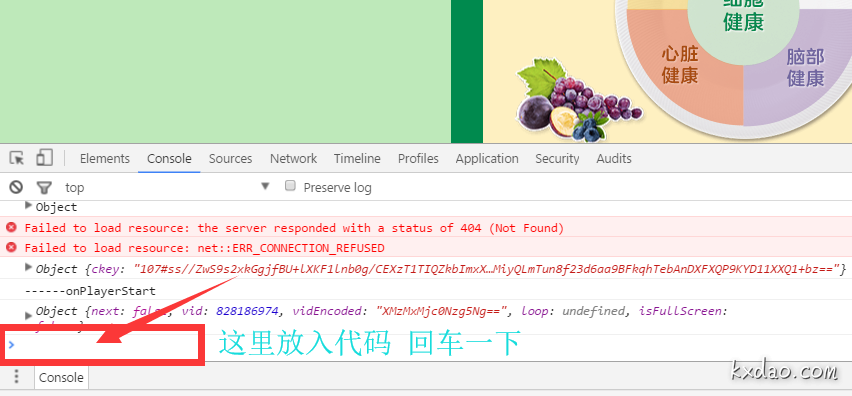The height and width of the screenshot is (396, 852).
Task: Click the 脑部健康 segment on the wheel
Action: (805, 67)
